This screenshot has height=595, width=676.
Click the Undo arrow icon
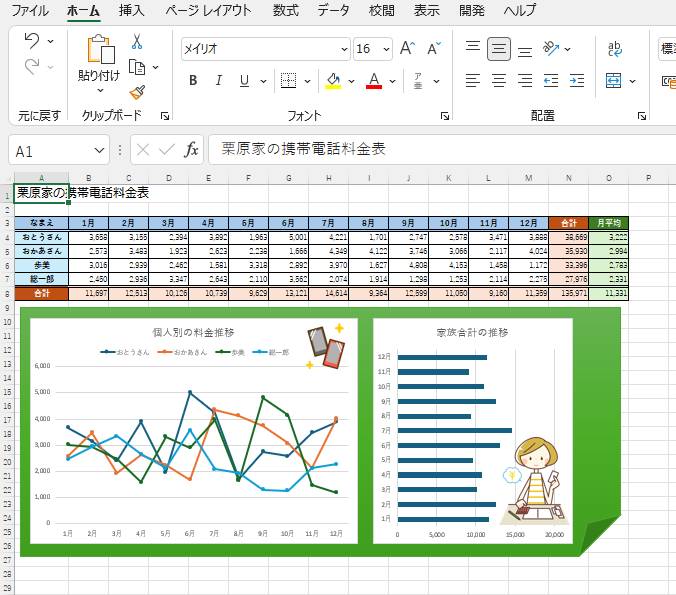pos(32,41)
